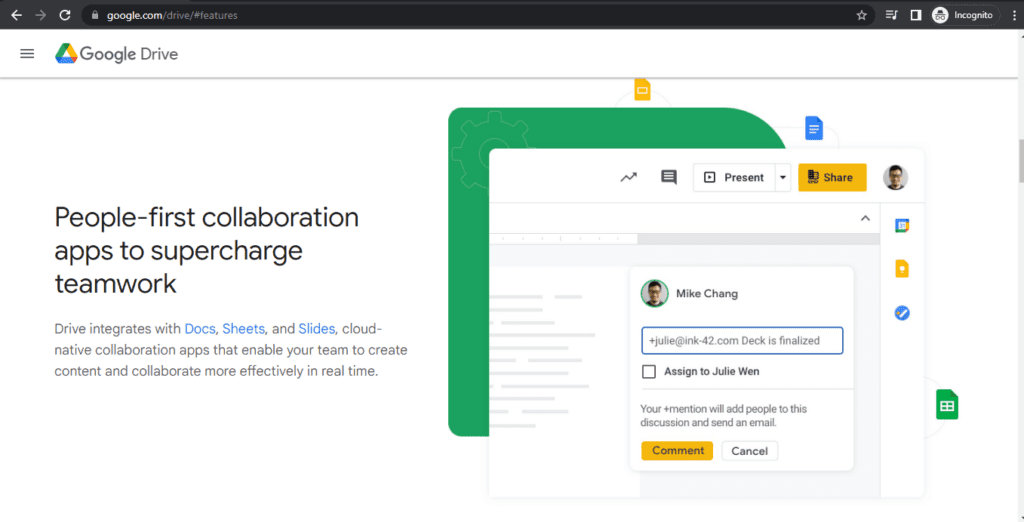Click the activity trend line icon
Viewport: 1024px width, 522px height.
click(x=628, y=177)
